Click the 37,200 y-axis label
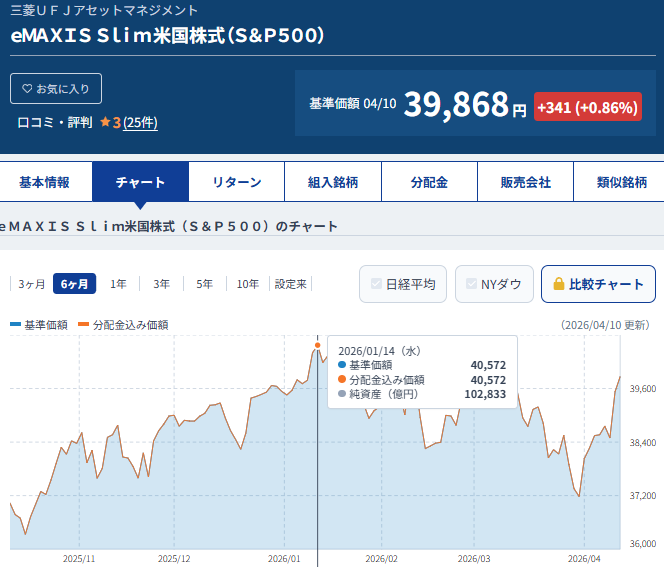 (643, 495)
